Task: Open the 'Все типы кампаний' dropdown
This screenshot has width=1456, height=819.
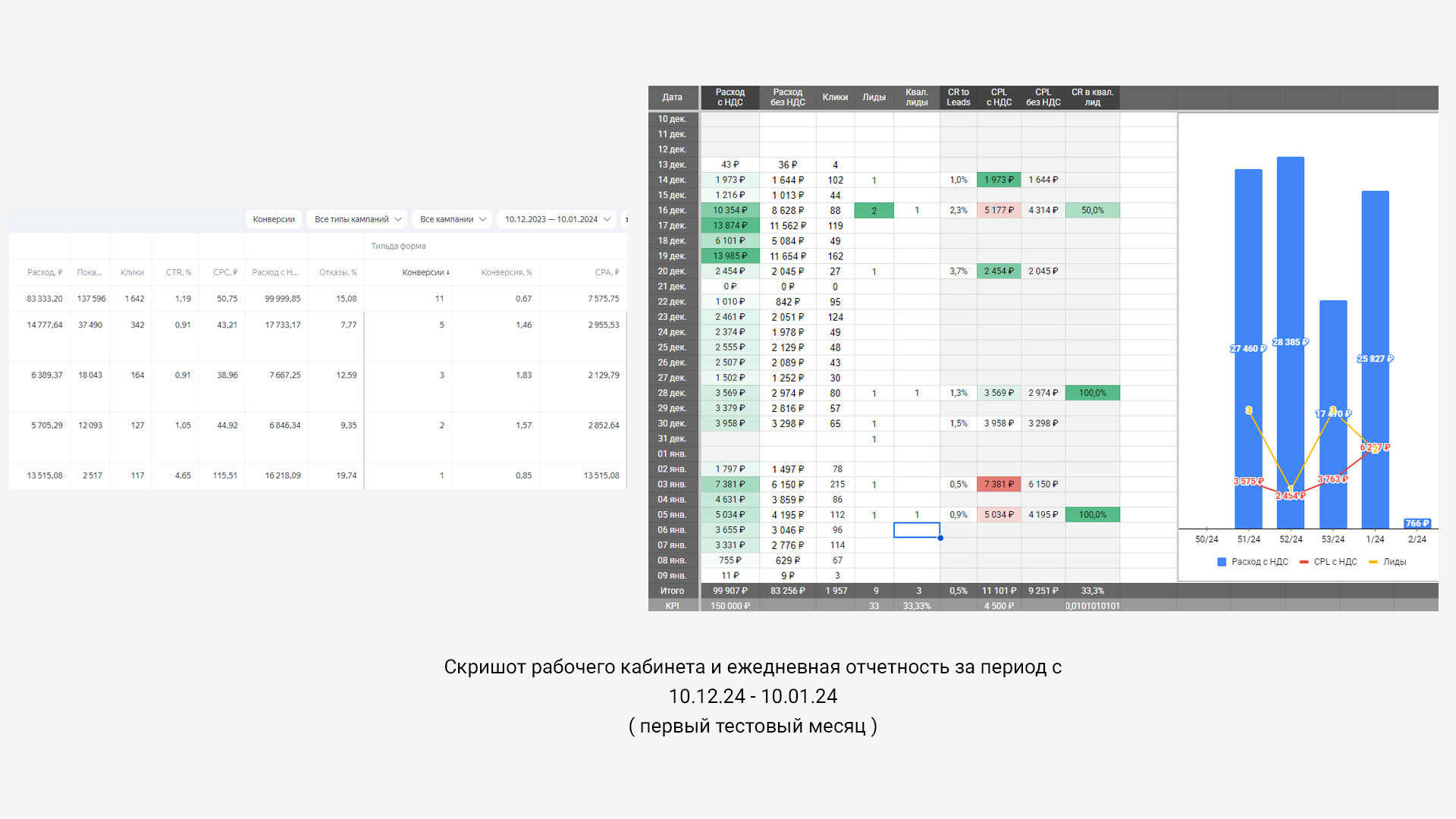Action: coord(357,219)
